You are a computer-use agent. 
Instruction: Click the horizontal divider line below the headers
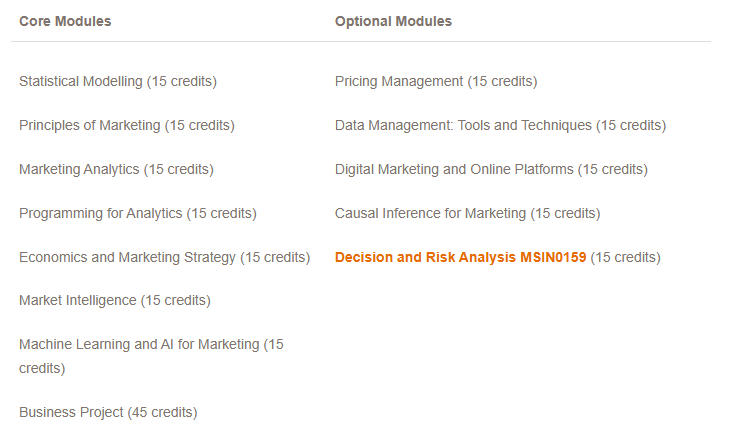point(361,41)
